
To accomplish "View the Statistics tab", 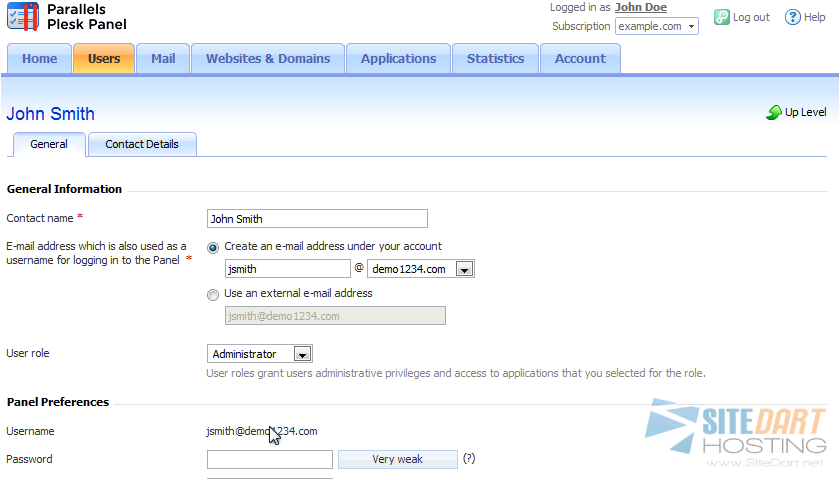I will pyautogui.click(x=496, y=58).
